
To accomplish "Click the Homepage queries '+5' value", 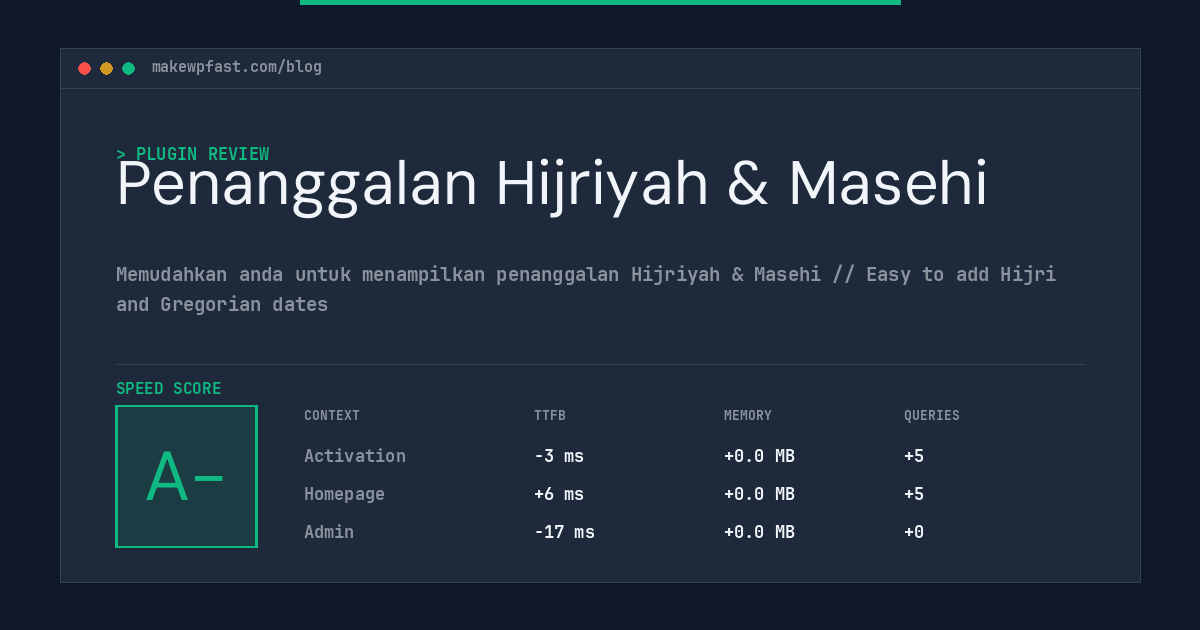I will tap(914, 494).
